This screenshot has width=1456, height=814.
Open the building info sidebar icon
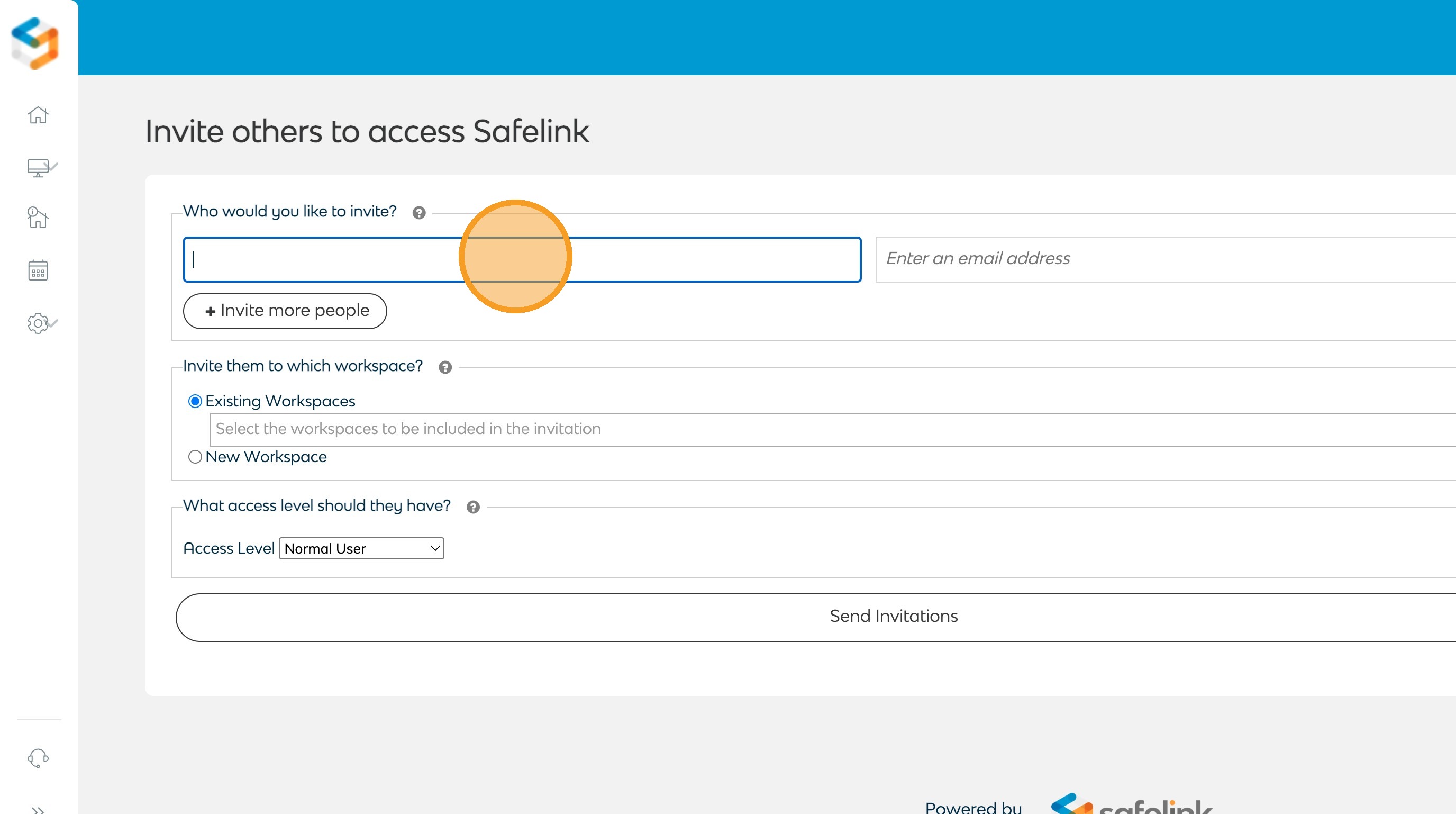[x=38, y=217]
